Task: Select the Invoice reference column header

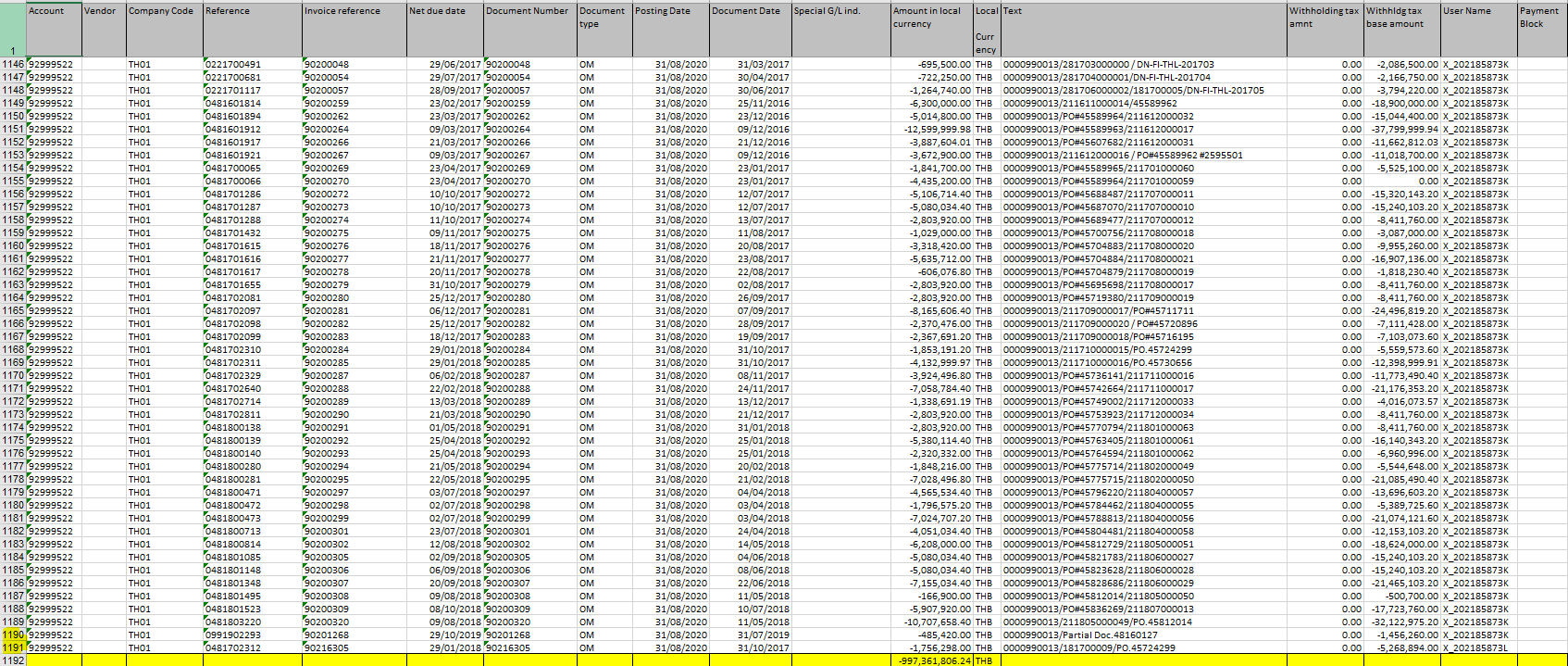Action: coord(355,30)
